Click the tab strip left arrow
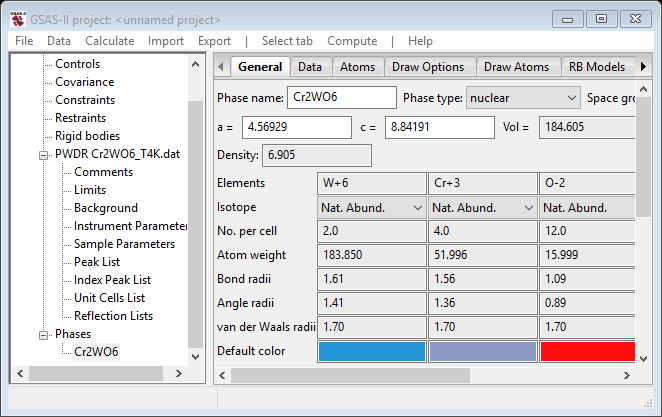The image size is (662, 417). click(x=221, y=67)
